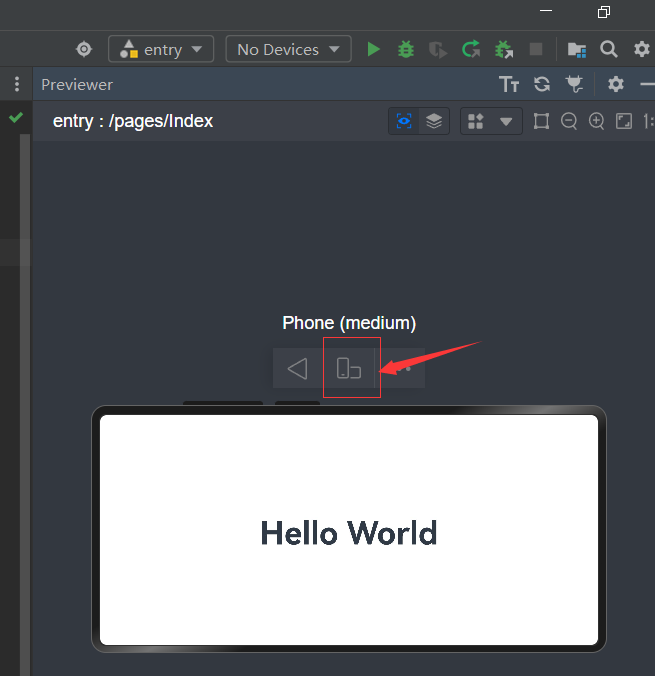Image resolution: width=655 pixels, height=676 pixels.
Task: Toggle the inspector eye mode button
Action: pos(404,121)
